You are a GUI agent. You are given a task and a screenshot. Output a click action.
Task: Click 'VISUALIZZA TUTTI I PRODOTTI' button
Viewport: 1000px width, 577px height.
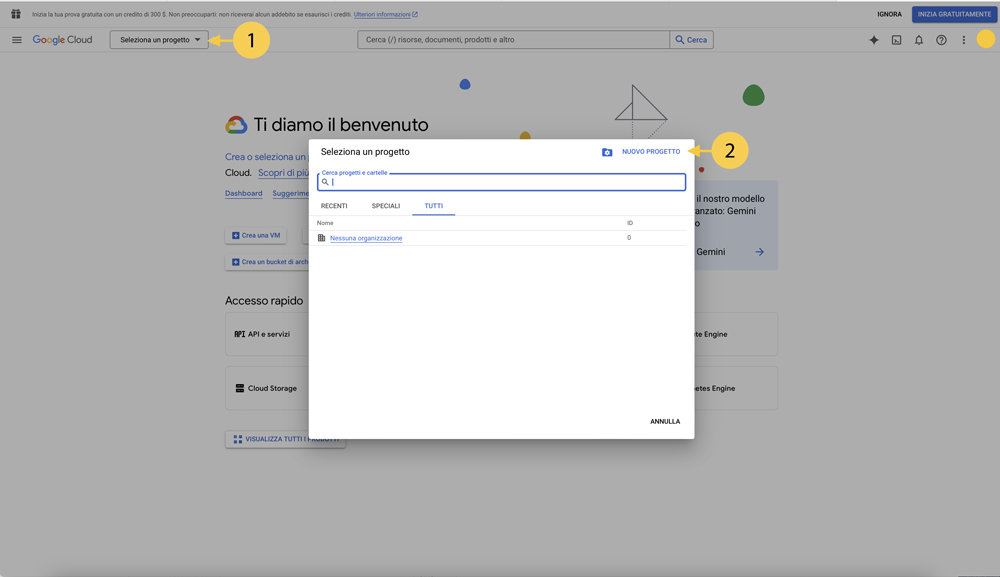pyautogui.click(x=285, y=439)
